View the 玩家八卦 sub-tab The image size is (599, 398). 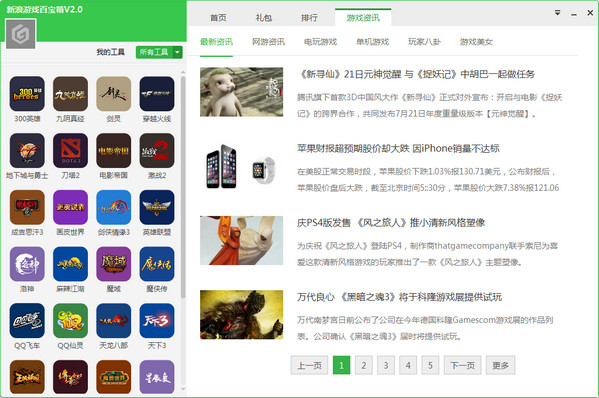(x=424, y=42)
